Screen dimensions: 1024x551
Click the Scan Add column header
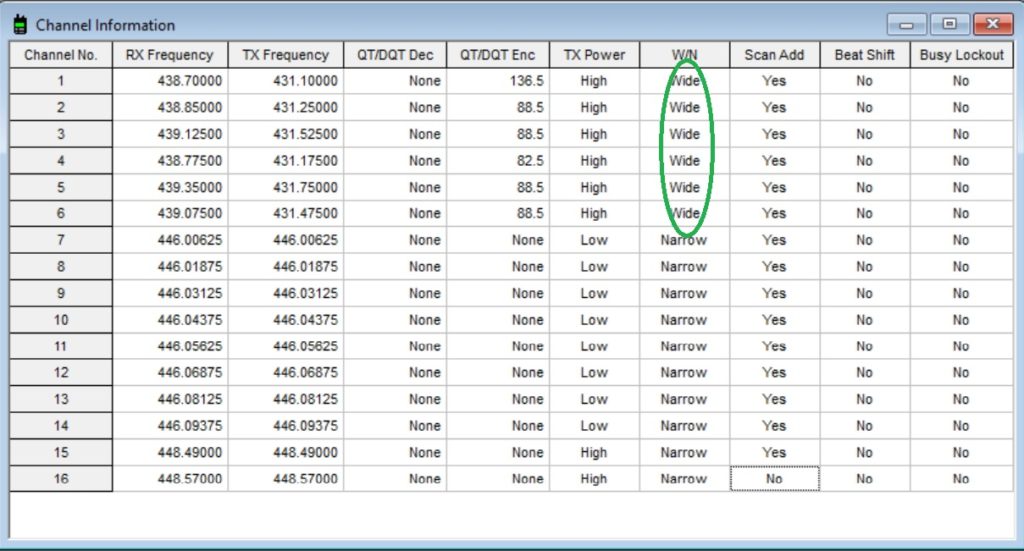775,55
